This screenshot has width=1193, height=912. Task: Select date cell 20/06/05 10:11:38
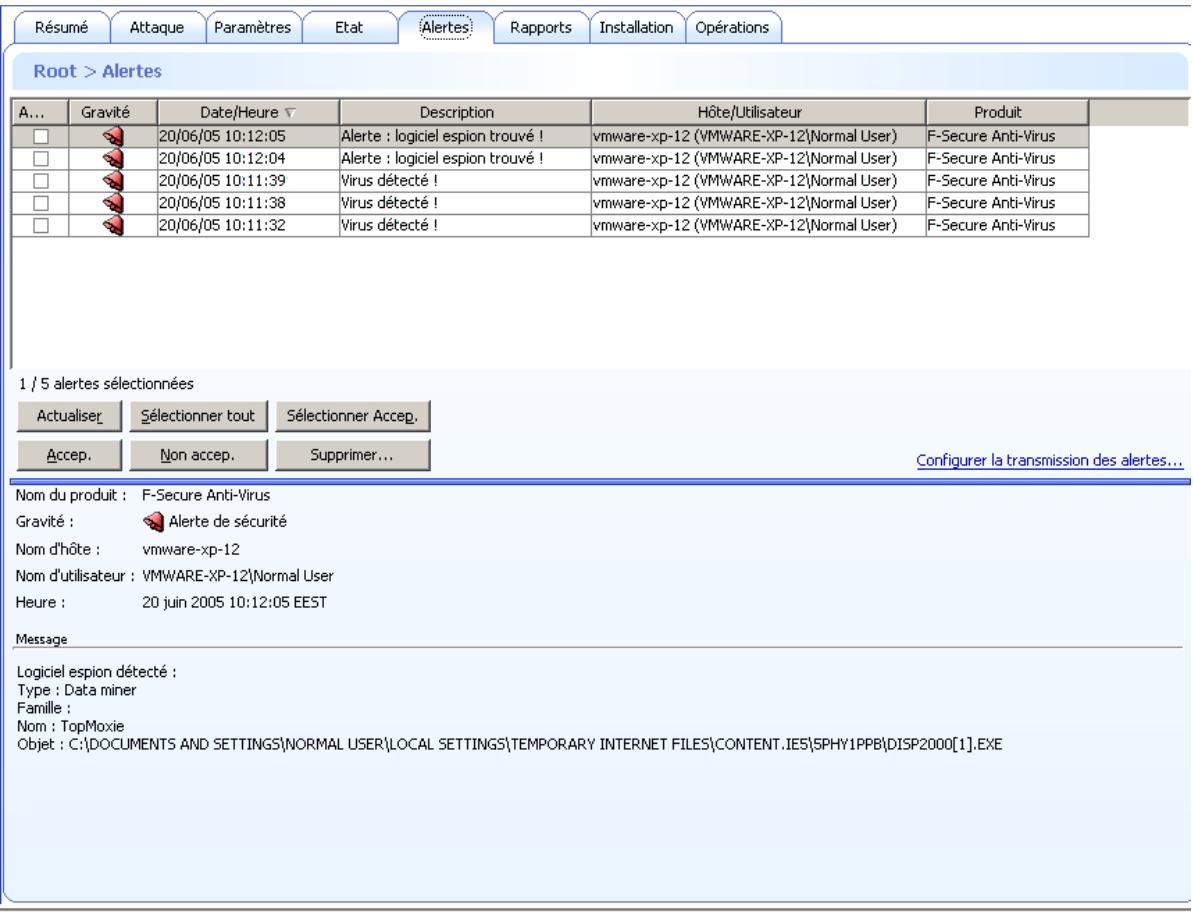coord(248,203)
